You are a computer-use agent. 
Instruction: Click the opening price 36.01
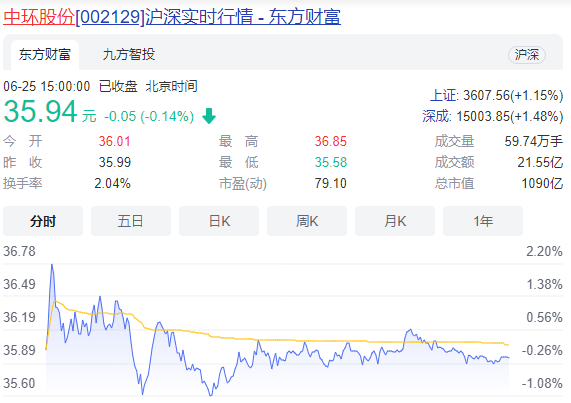point(114,141)
